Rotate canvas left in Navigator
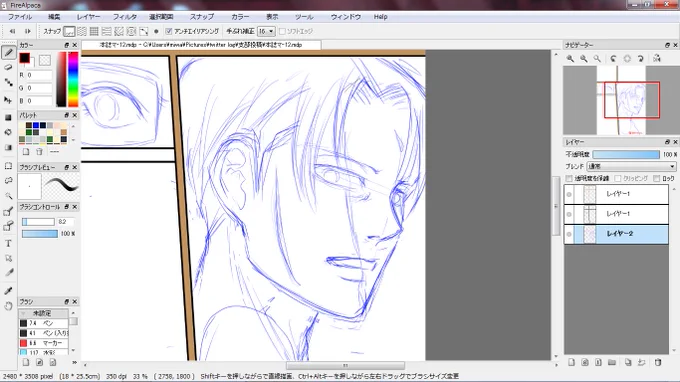Image resolution: width=680 pixels, height=382 pixels. click(613, 58)
